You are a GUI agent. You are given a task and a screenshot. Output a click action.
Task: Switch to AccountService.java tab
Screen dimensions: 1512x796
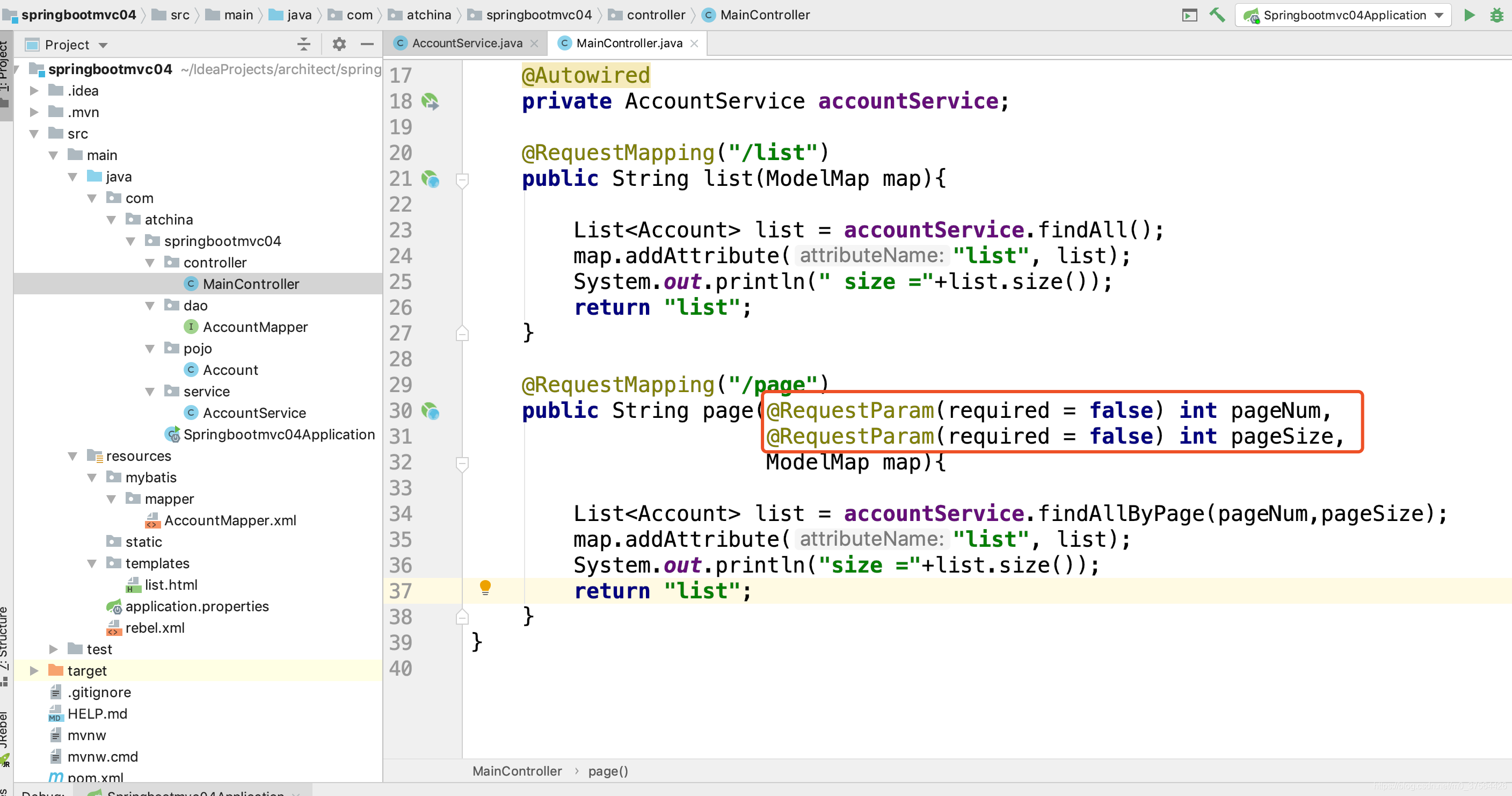click(467, 43)
